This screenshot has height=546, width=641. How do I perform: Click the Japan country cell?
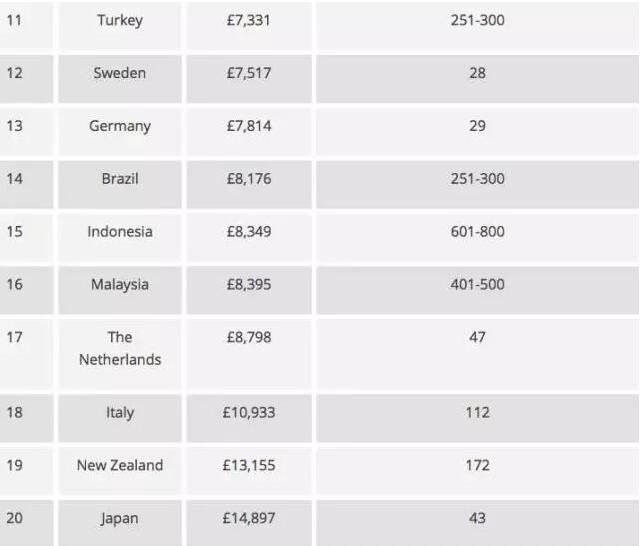click(120, 523)
